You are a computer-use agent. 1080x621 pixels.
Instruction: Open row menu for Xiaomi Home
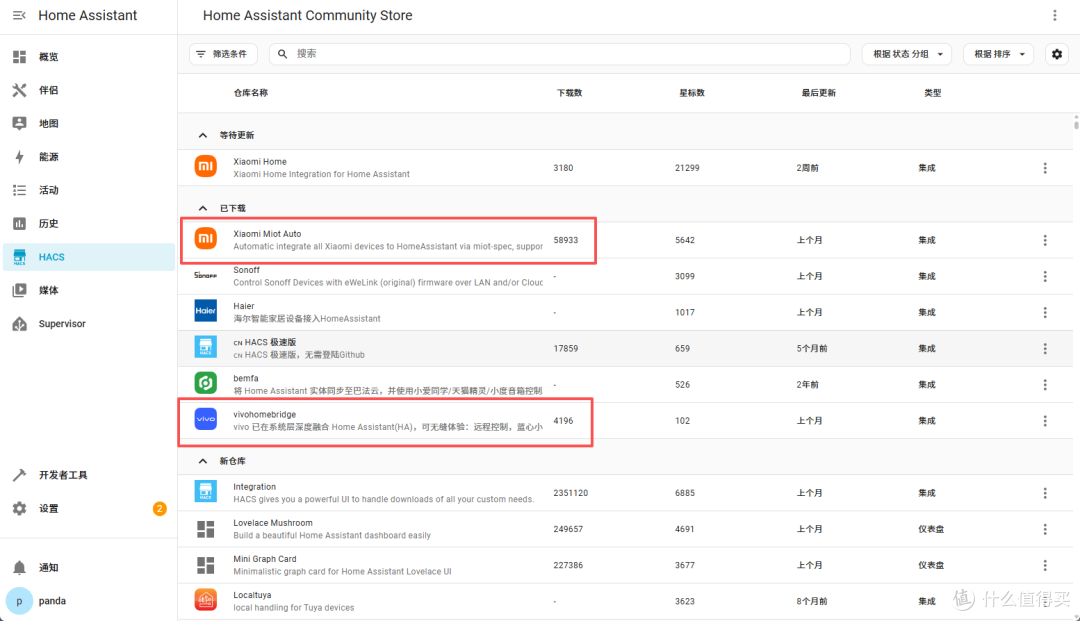click(1045, 168)
